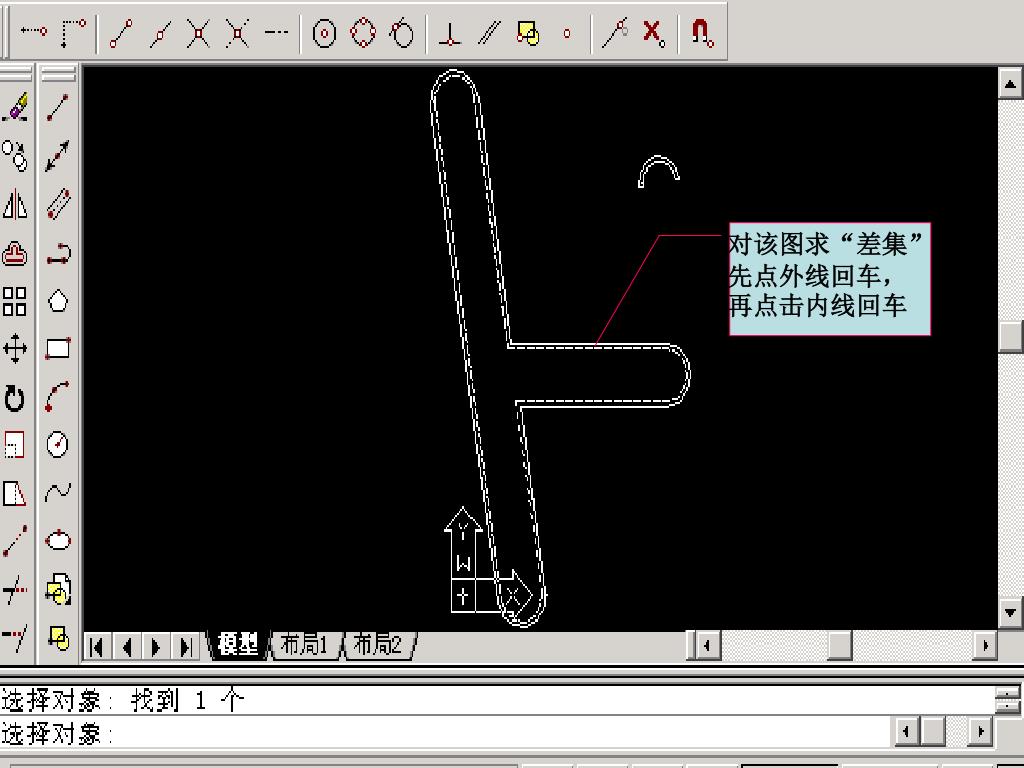Select the Spline tool
The width and height of the screenshot is (1024, 768).
point(58,493)
